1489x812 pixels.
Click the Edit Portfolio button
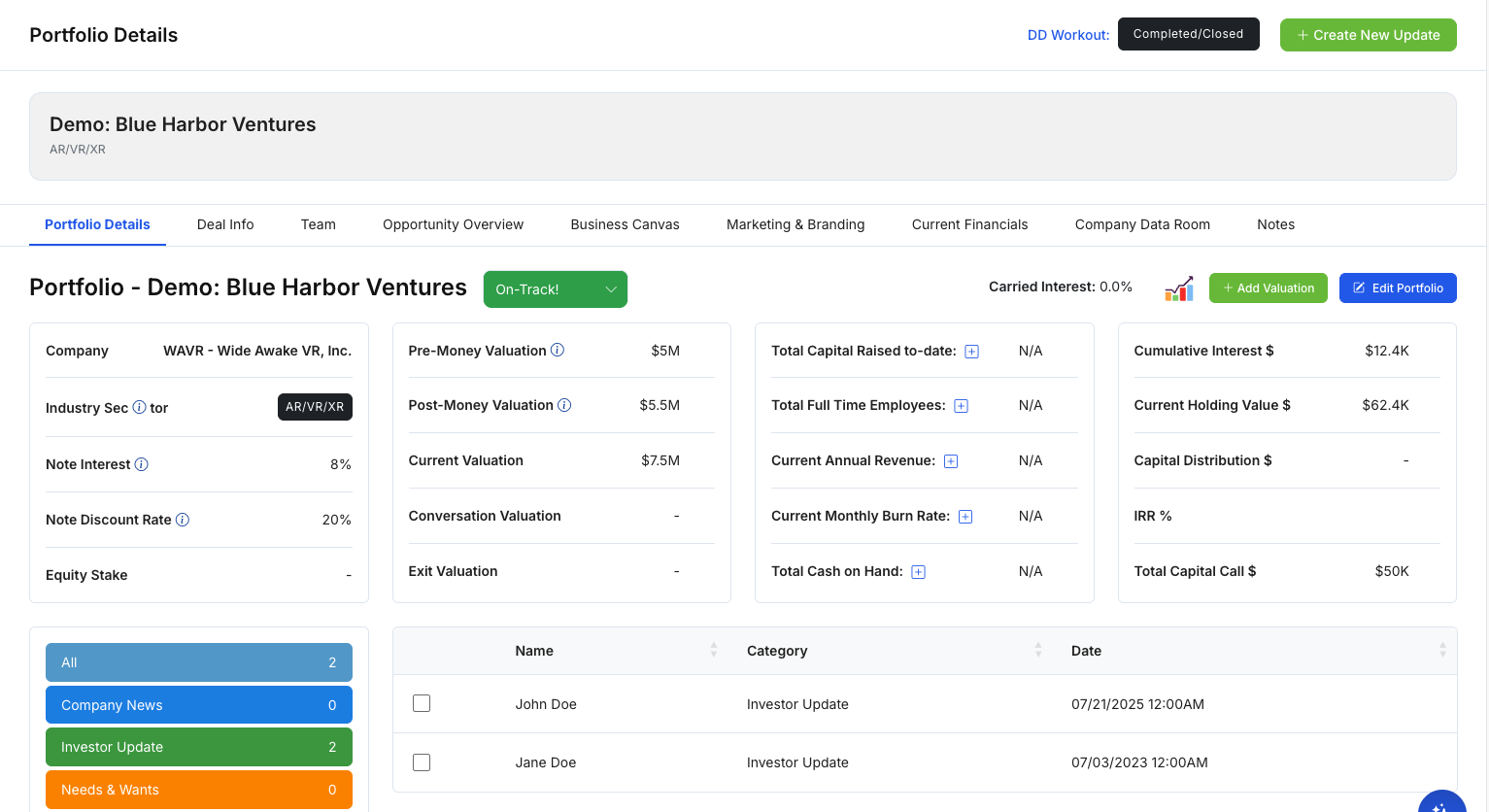[x=1397, y=288]
